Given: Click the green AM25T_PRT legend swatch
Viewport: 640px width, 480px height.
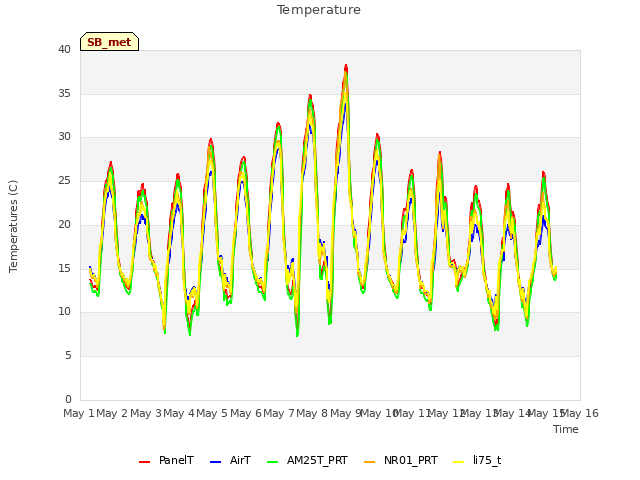Looking at the screenshot, I should click(273, 462).
